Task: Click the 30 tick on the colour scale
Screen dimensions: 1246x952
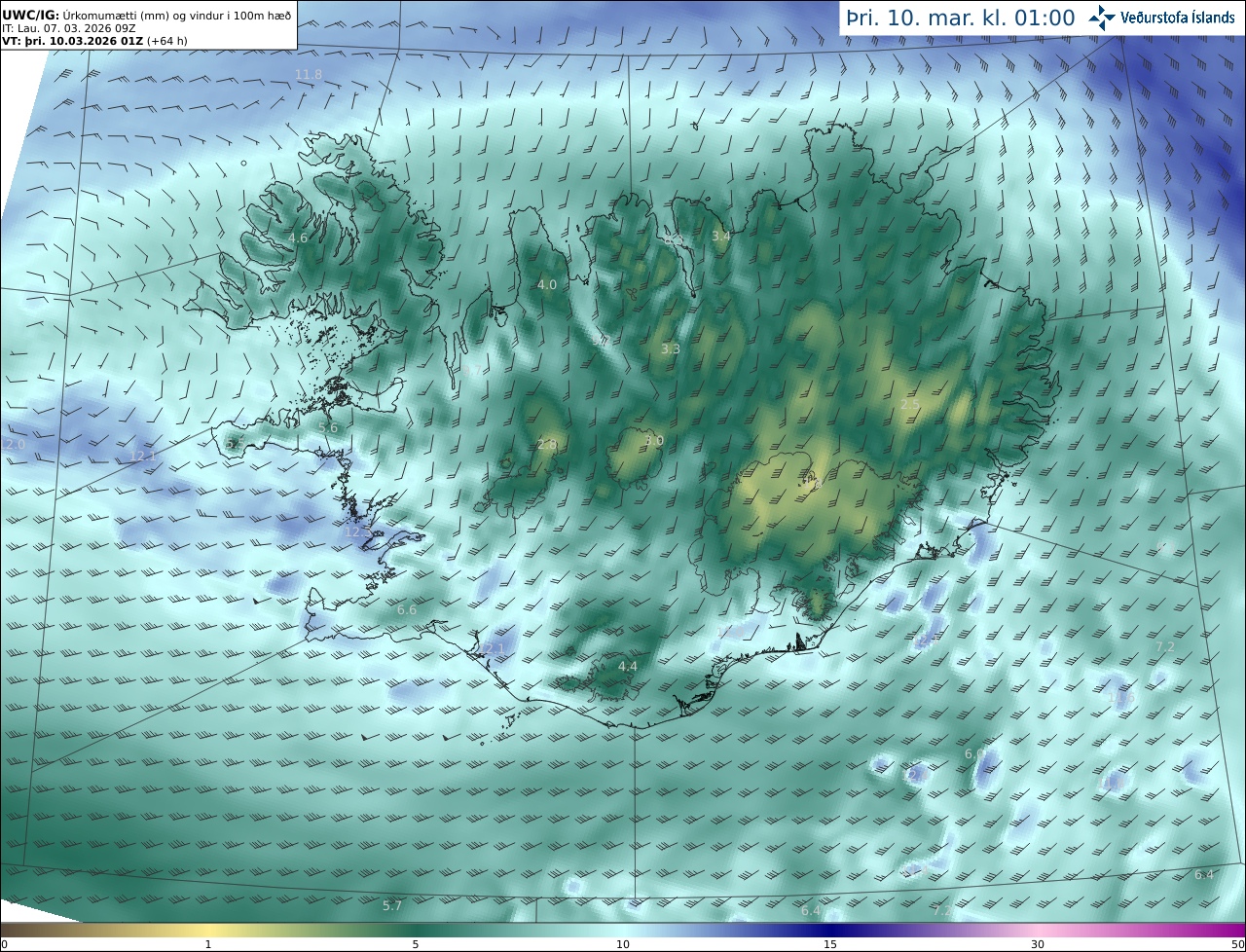Action: [x=1038, y=944]
